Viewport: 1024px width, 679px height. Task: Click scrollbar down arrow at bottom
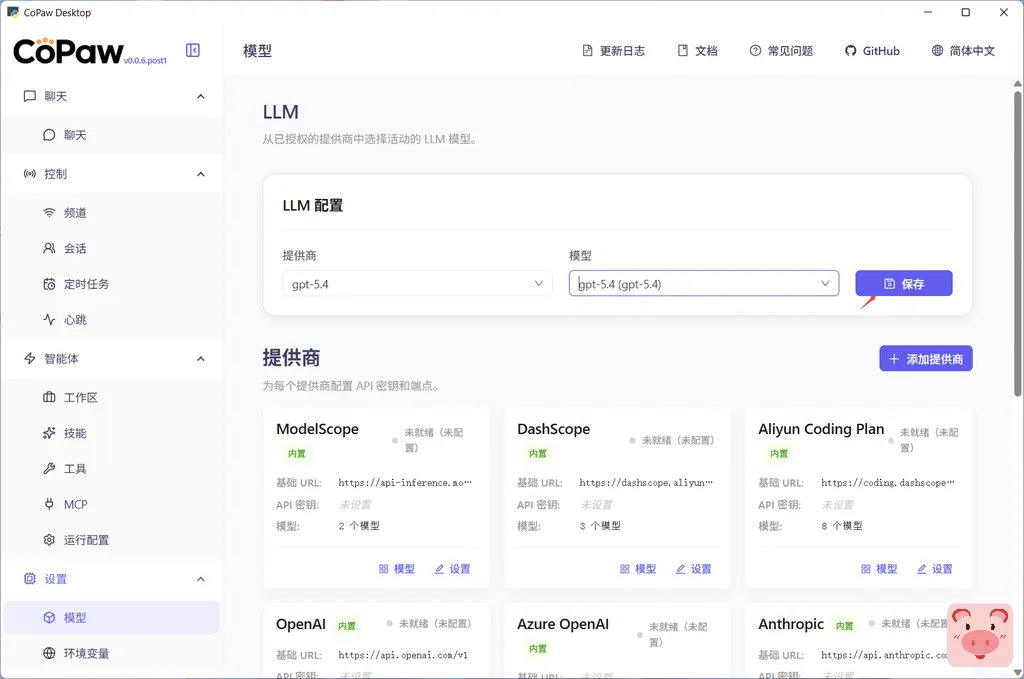click(x=1017, y=672)
